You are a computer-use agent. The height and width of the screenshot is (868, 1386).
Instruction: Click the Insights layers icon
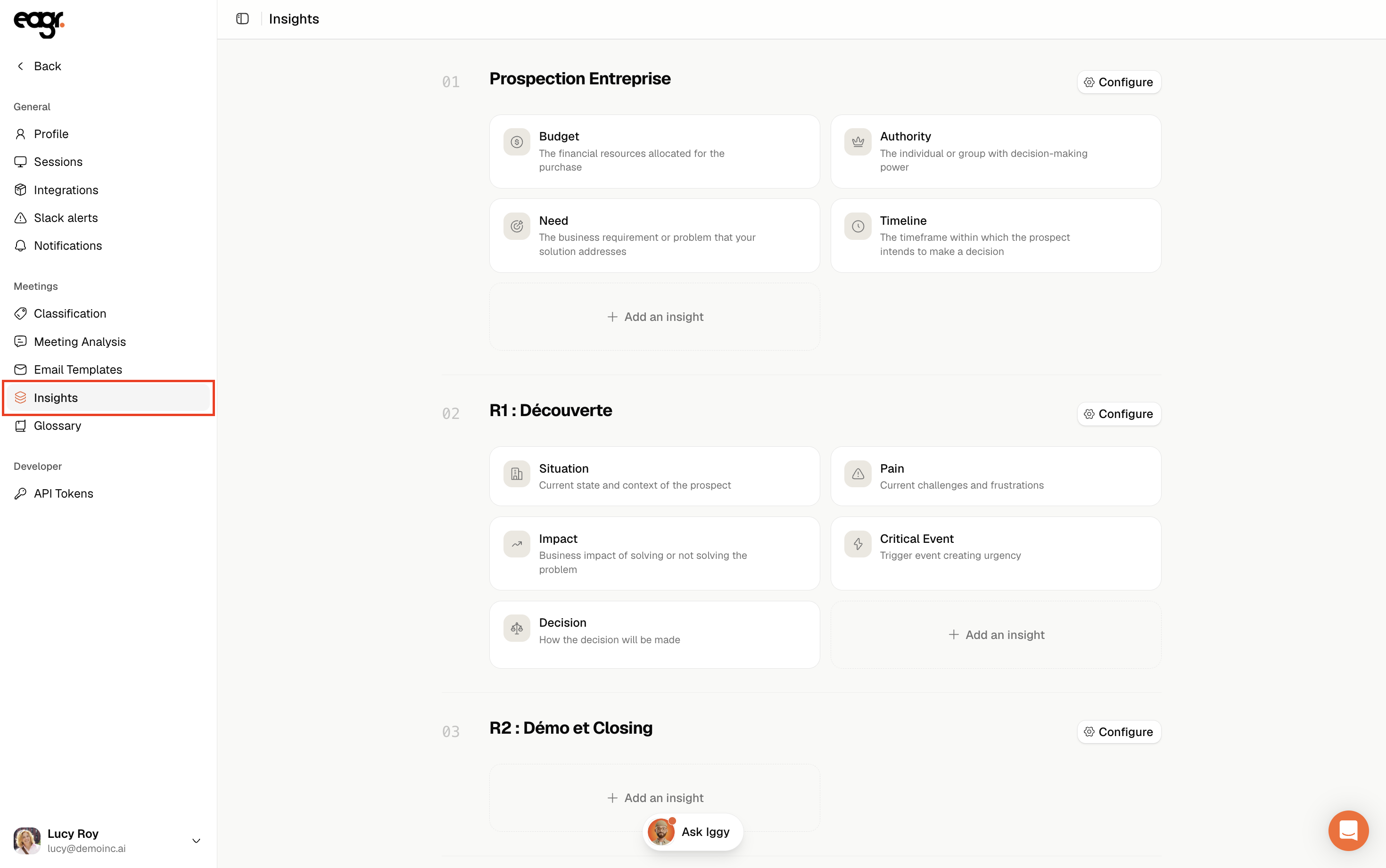pos(21,397)
